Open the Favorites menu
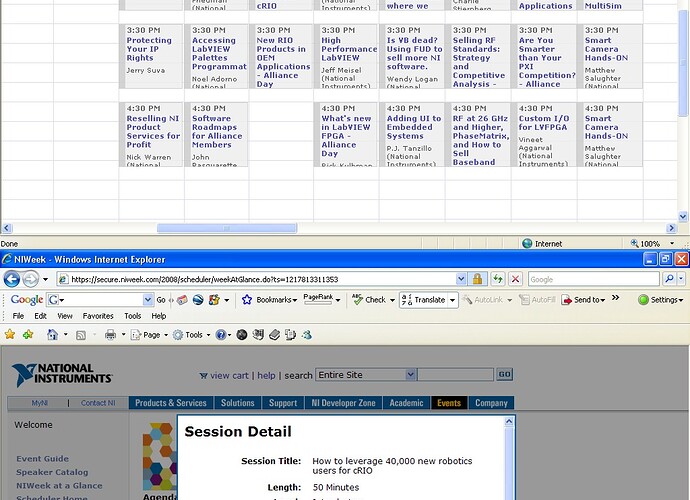 [98, 316]
